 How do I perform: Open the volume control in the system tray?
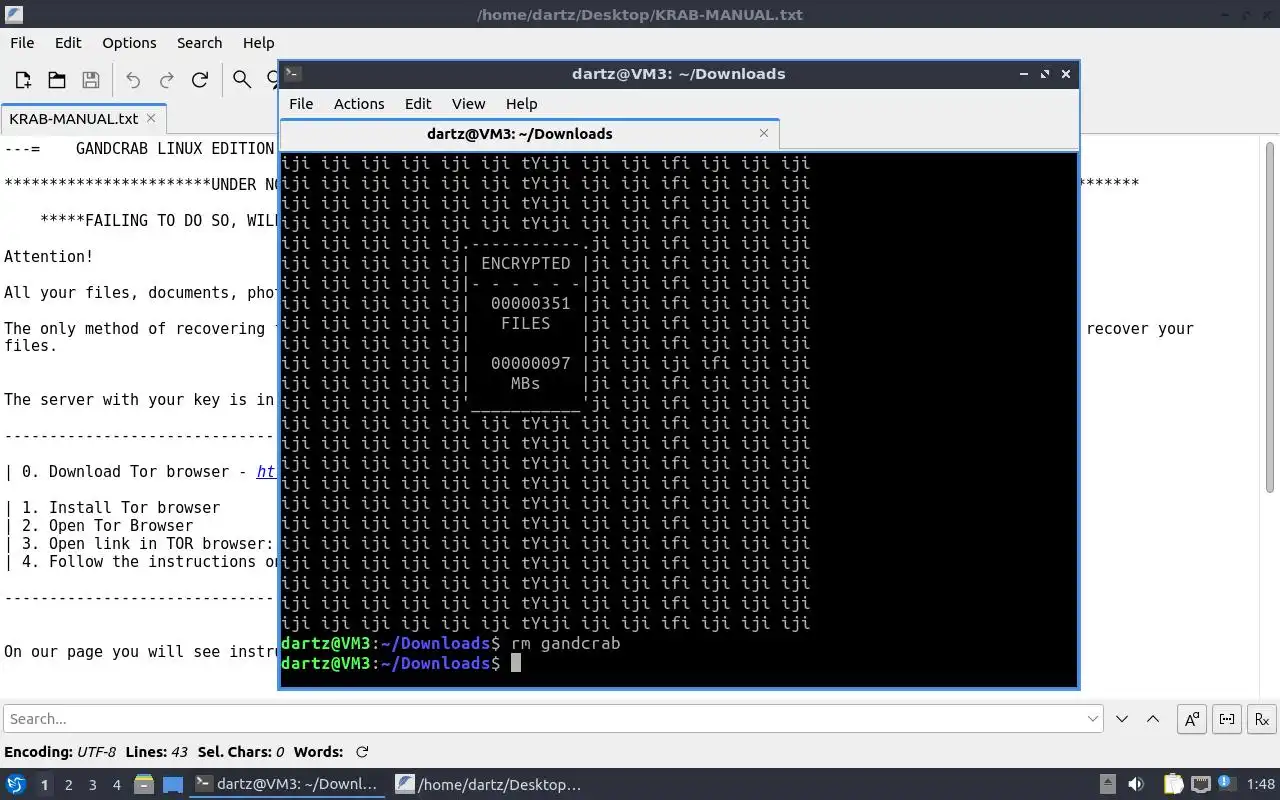[x=1137, y=784]
